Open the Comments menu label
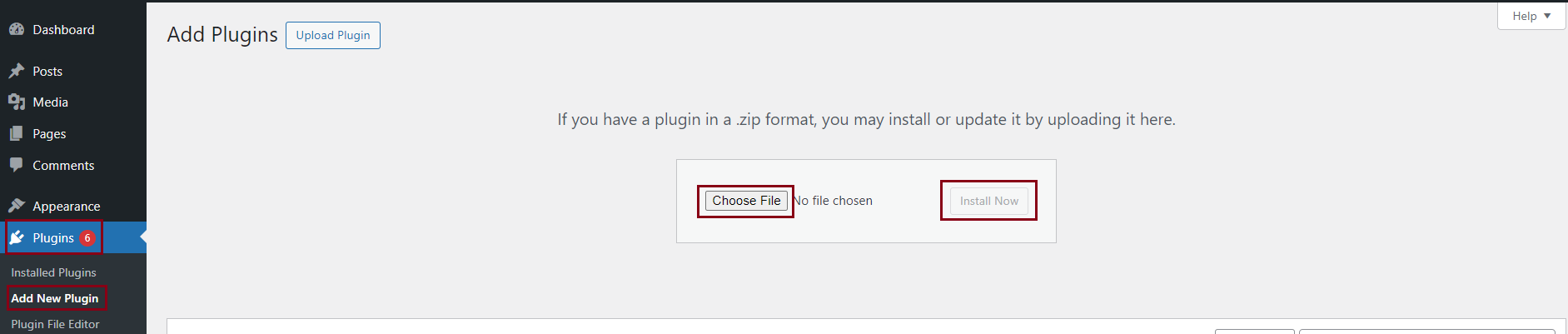 tap(63, 165)
